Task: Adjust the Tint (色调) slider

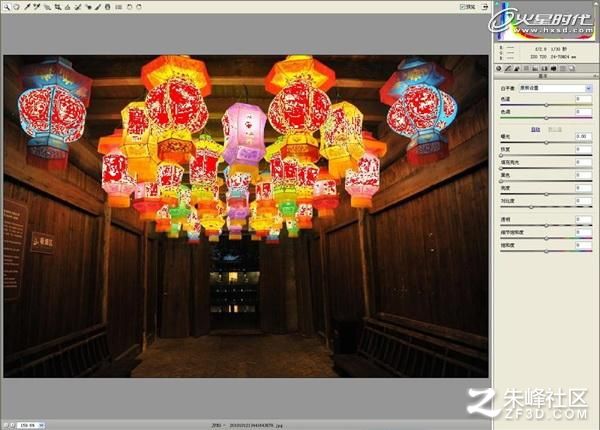Action: [546, 117]
